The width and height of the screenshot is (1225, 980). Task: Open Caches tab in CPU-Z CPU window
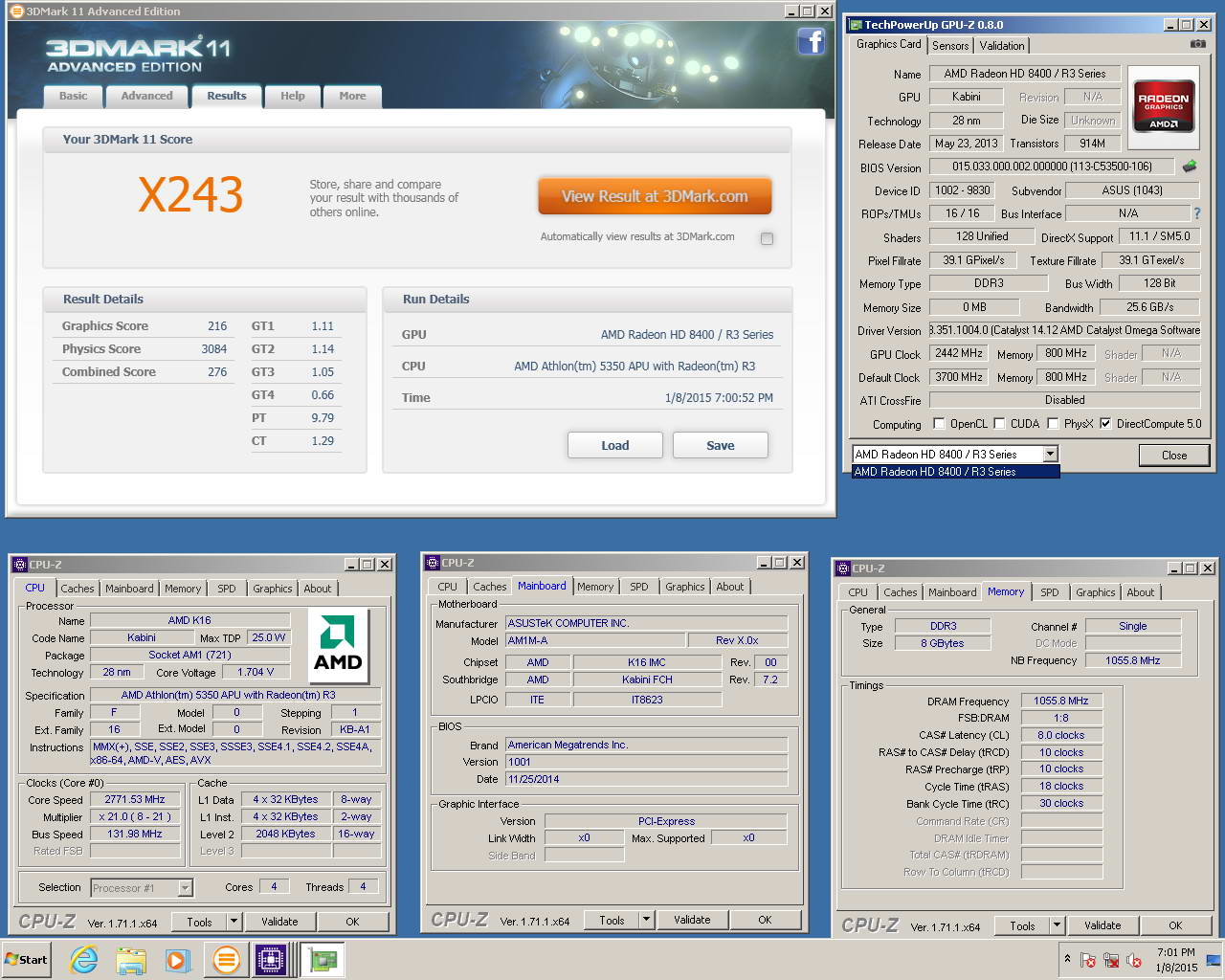tap(78, 589)
